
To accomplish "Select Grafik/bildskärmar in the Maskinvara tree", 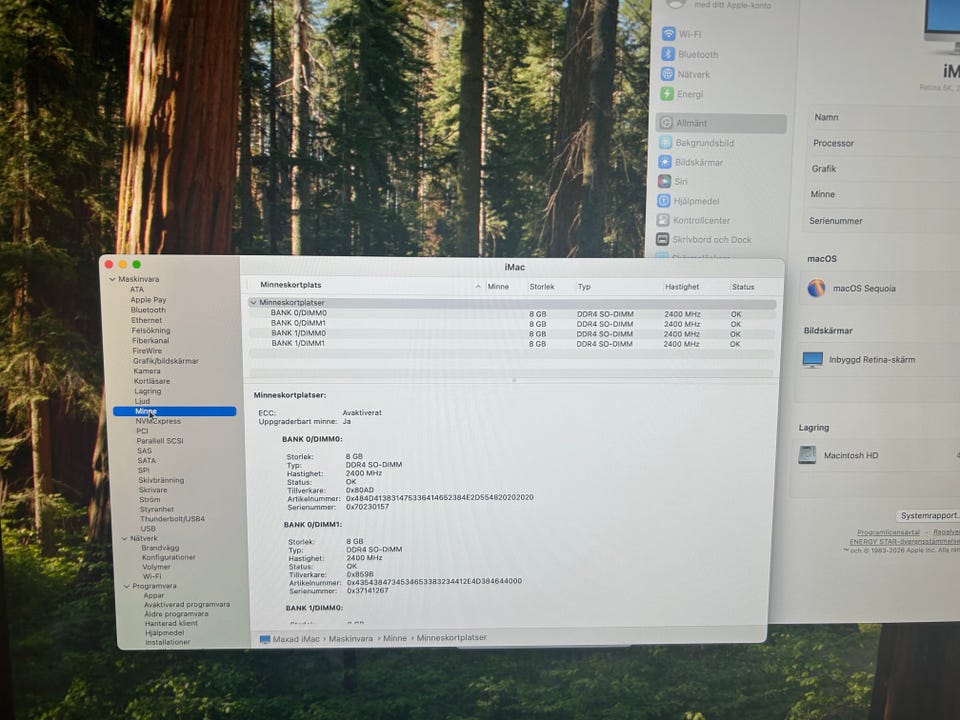I will pyautogui.click(x=166, y=361).
